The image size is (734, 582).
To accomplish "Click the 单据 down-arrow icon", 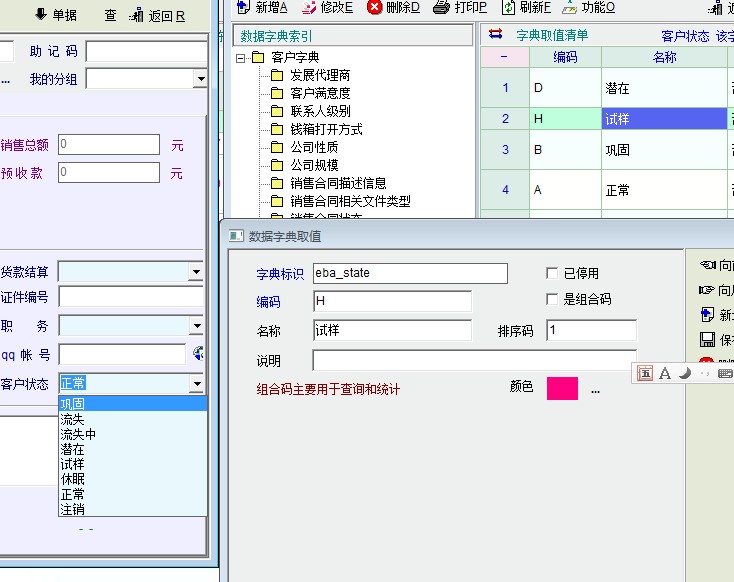I will 40,14.
